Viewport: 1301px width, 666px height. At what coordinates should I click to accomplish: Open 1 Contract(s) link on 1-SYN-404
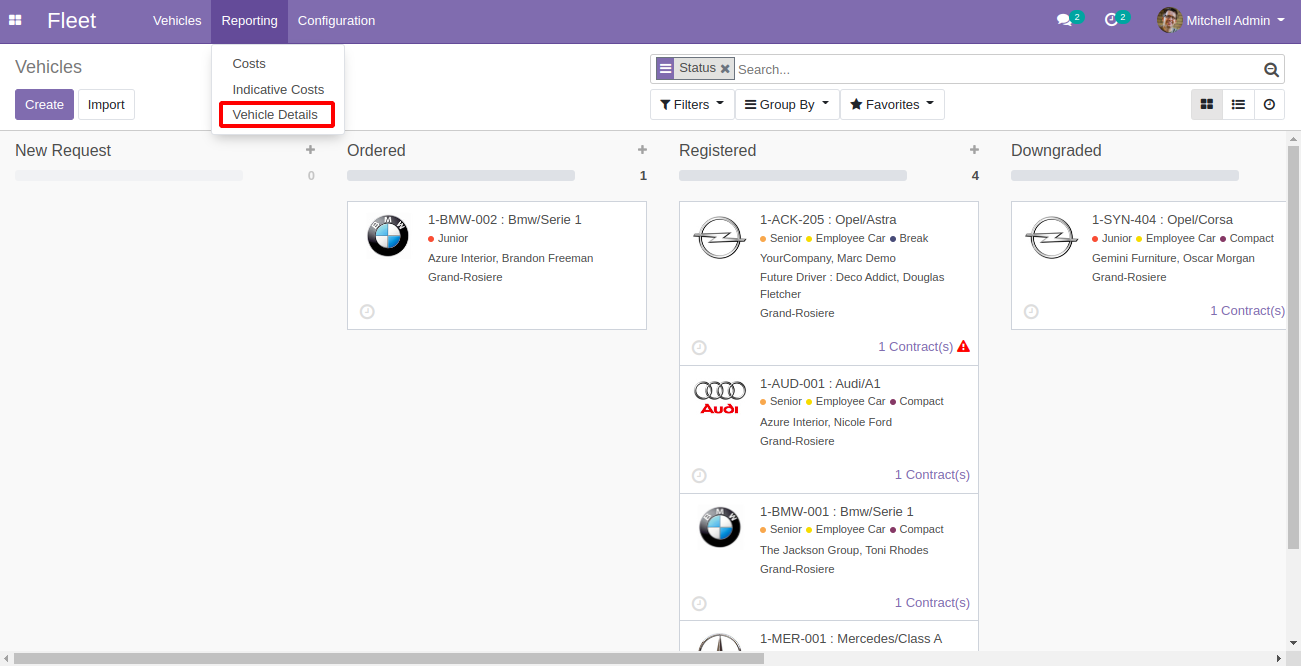(x=1247, y=311)
